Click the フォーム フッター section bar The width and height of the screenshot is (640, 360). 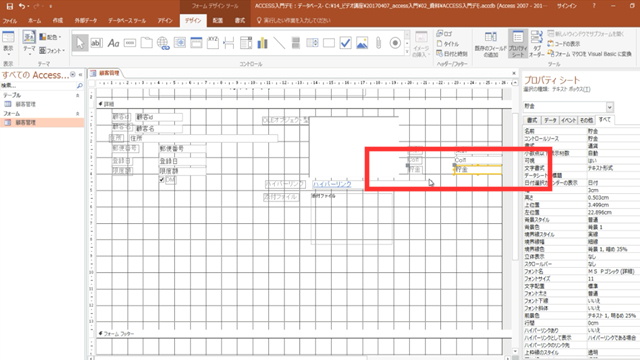point(304,333)
